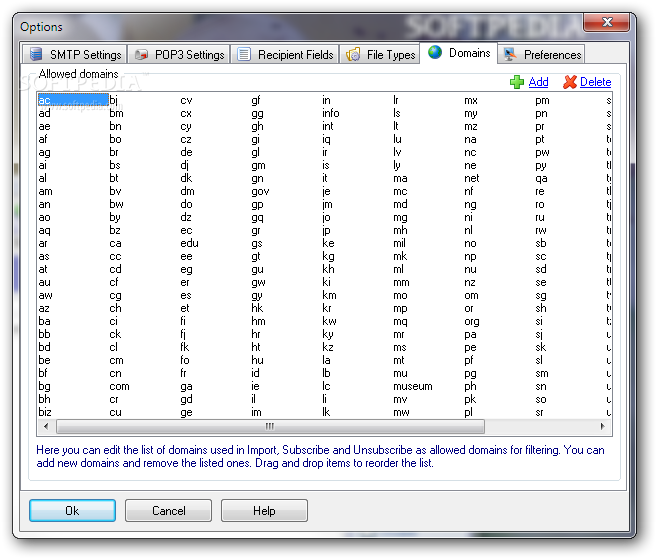
Task: Open the Preferences tab
Action: coord(541,54)
